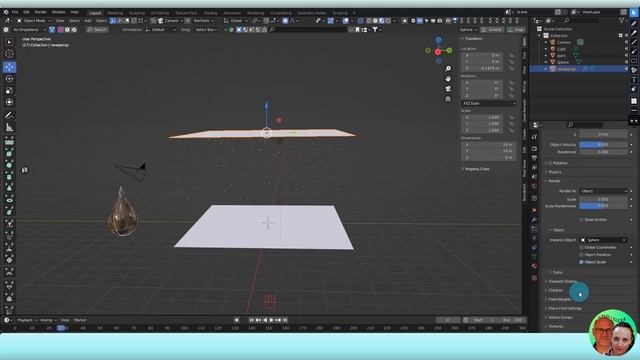
Task: Click the current frame marker on timeline
Action: [x=61, y=328]
